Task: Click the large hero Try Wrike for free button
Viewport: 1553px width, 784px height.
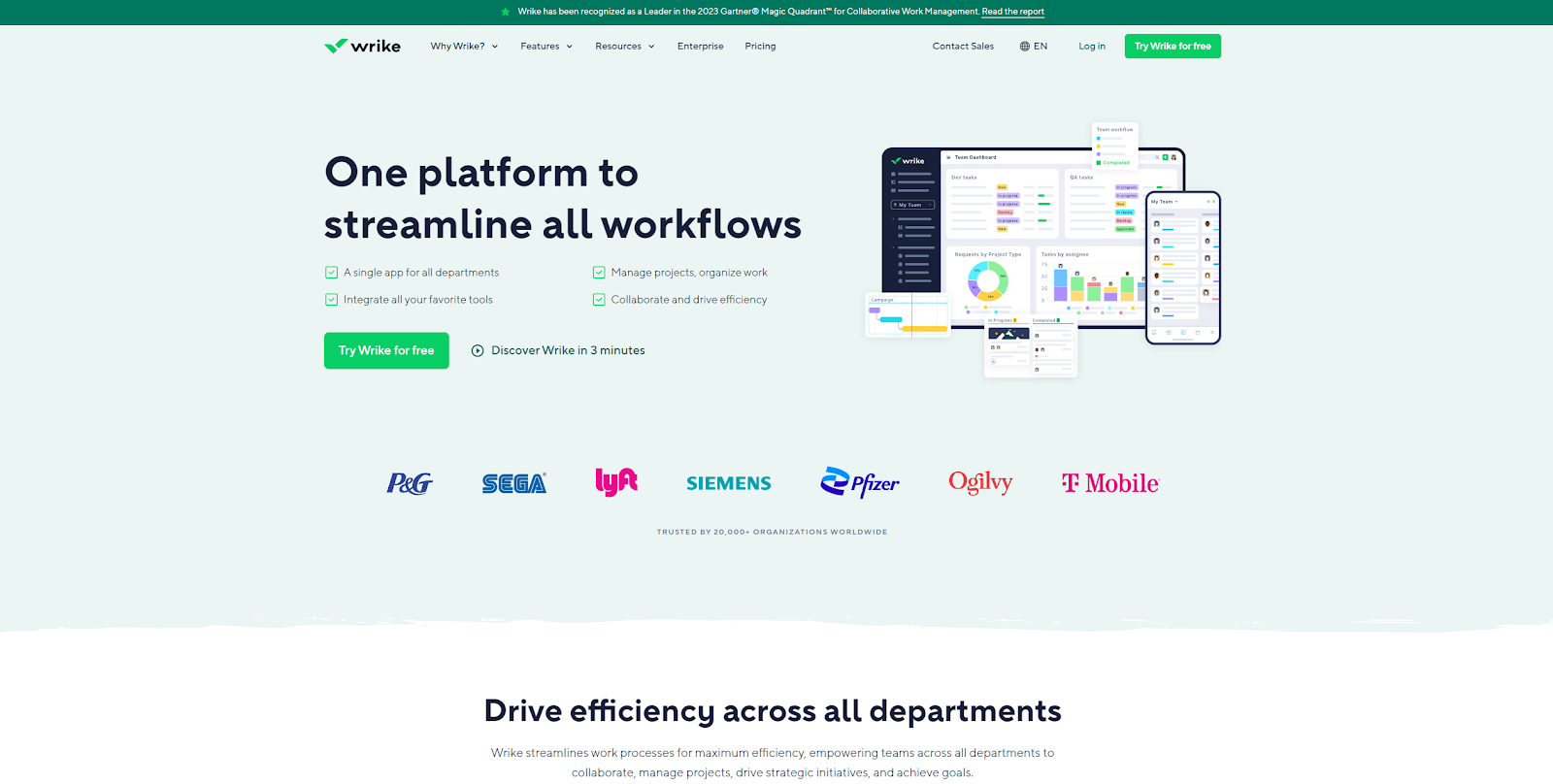Action: point(386,350)
